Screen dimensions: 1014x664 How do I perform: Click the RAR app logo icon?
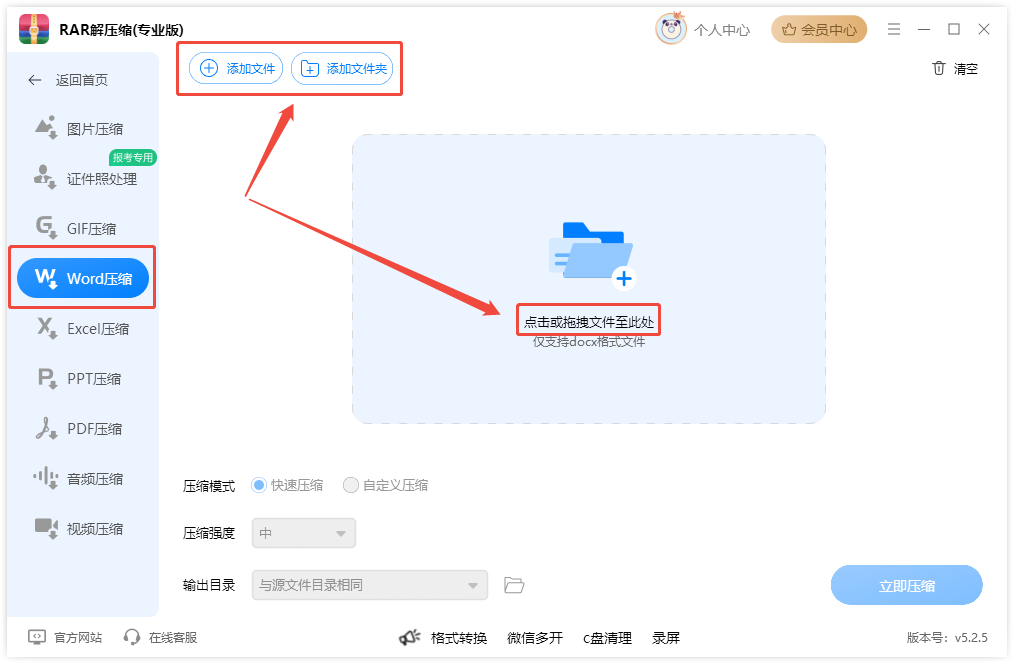[x=34, y=29]
